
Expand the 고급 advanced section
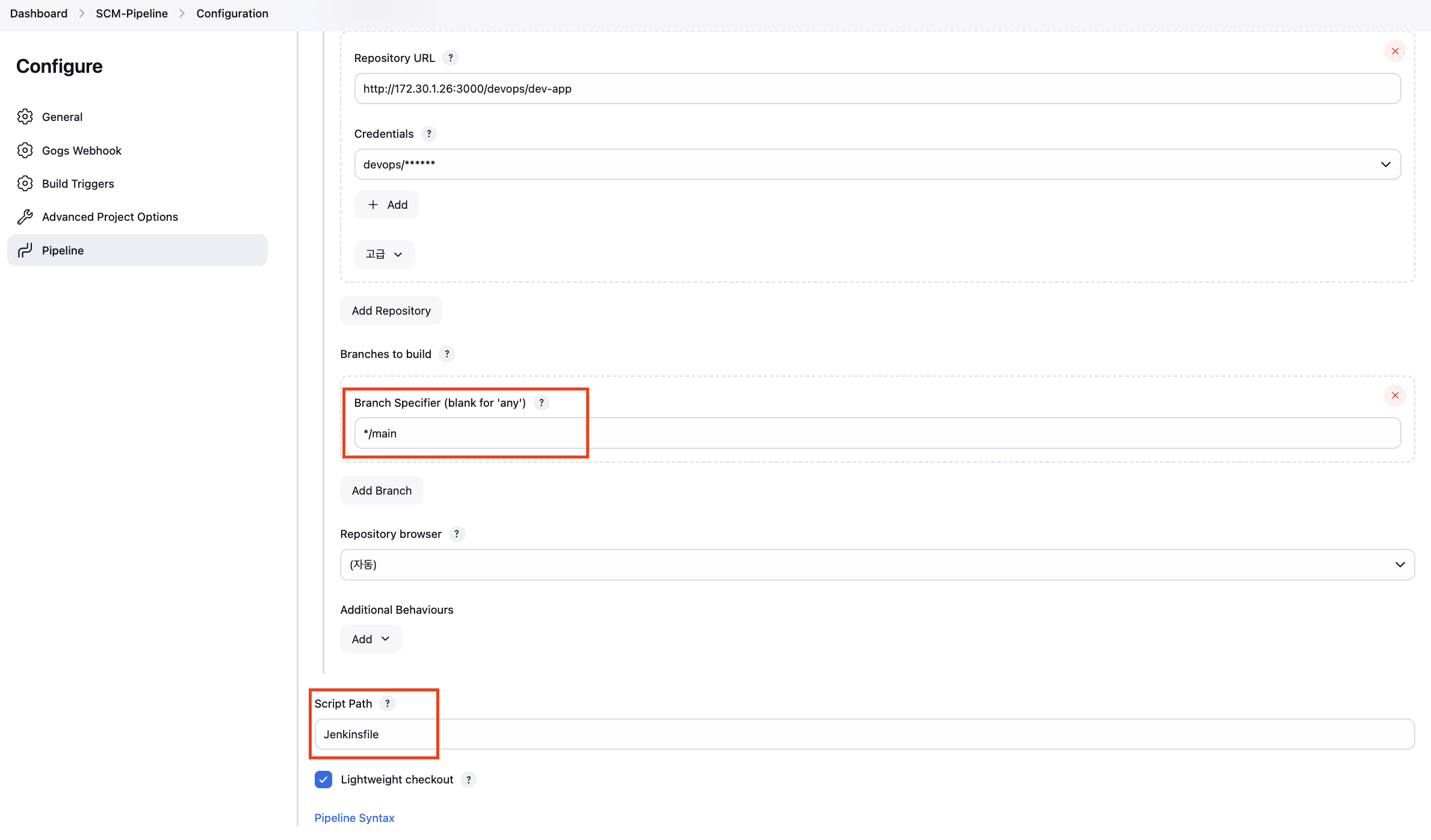click(x=384, y=254)
